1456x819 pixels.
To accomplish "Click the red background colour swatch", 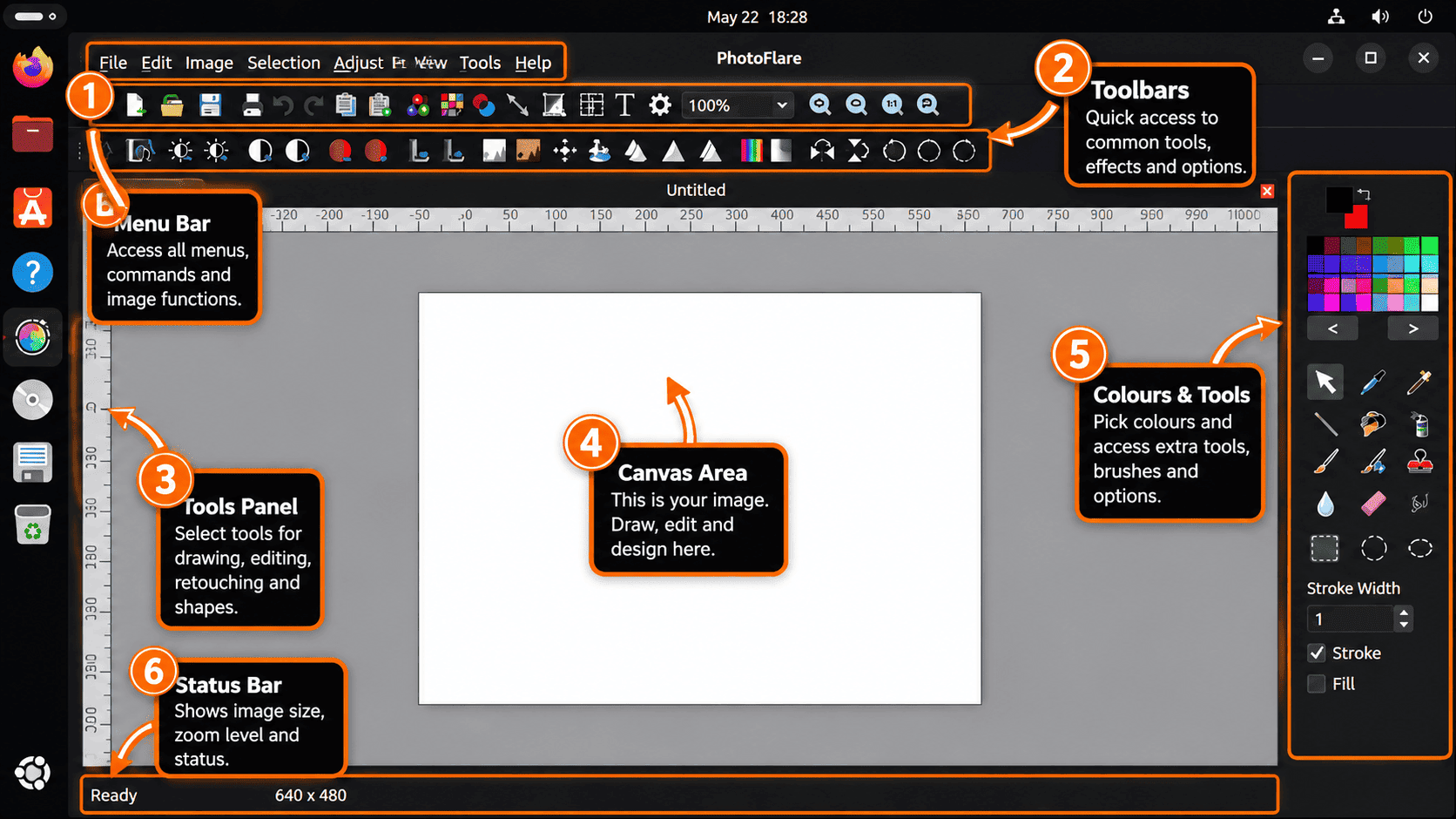I will [1359, 218].
